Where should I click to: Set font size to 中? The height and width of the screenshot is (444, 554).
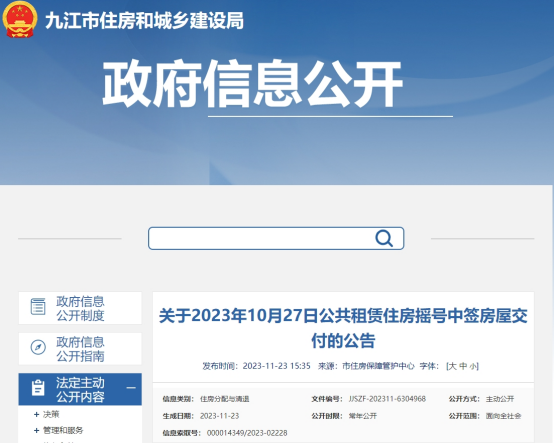pos(463,366)
